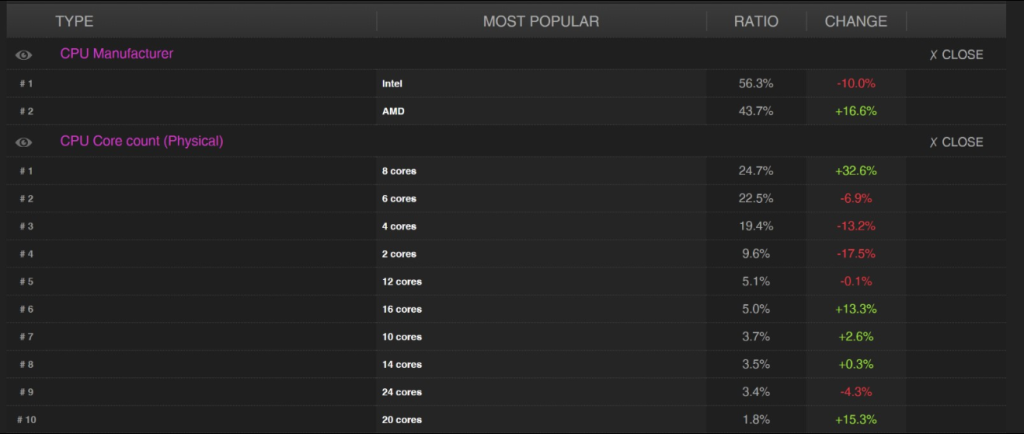The width and height of the screenshot is (1024, 434).
Task: Click the TYPE column header
Action: (x=74, y=21)
